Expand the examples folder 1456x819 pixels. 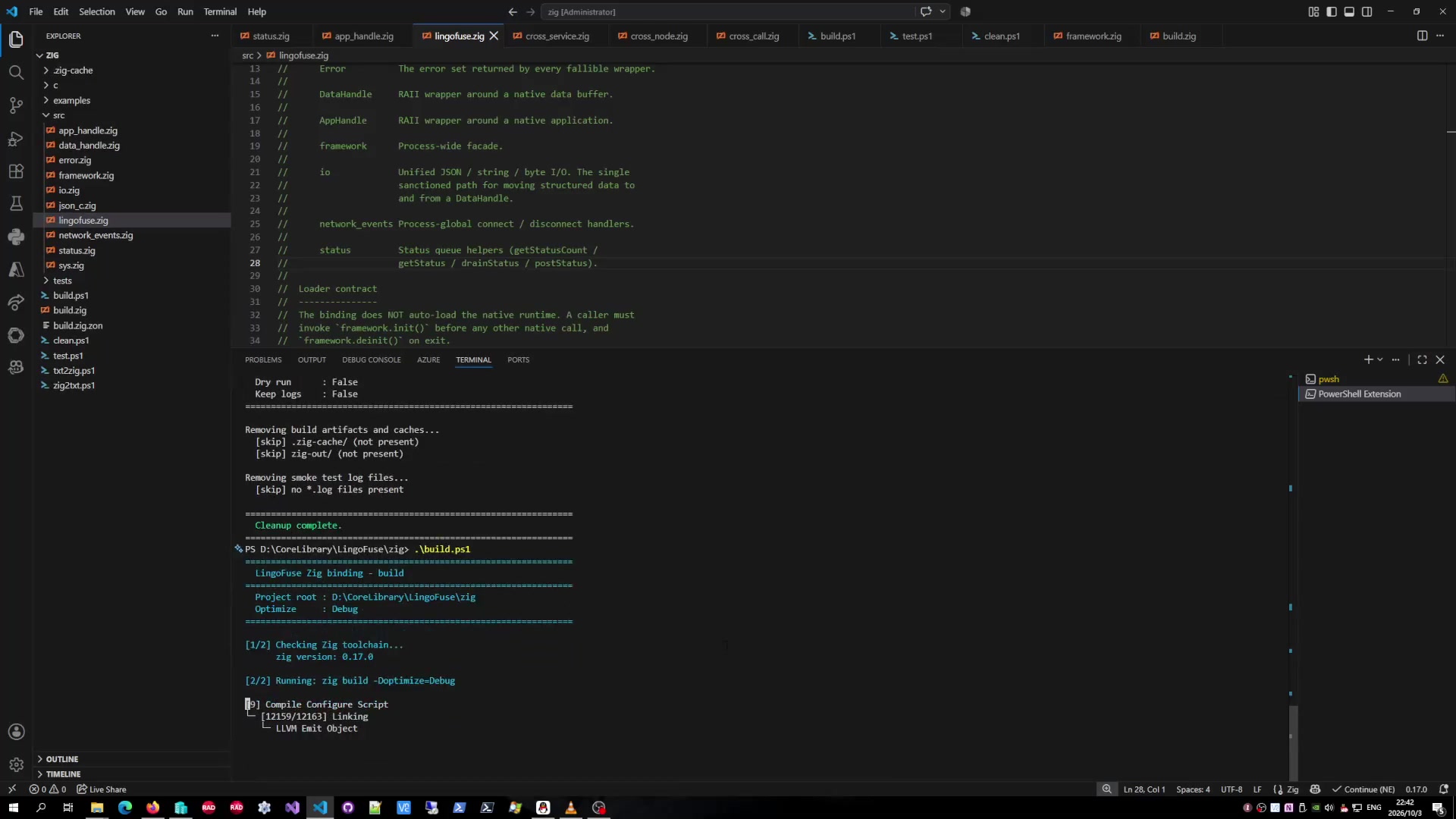71,100
